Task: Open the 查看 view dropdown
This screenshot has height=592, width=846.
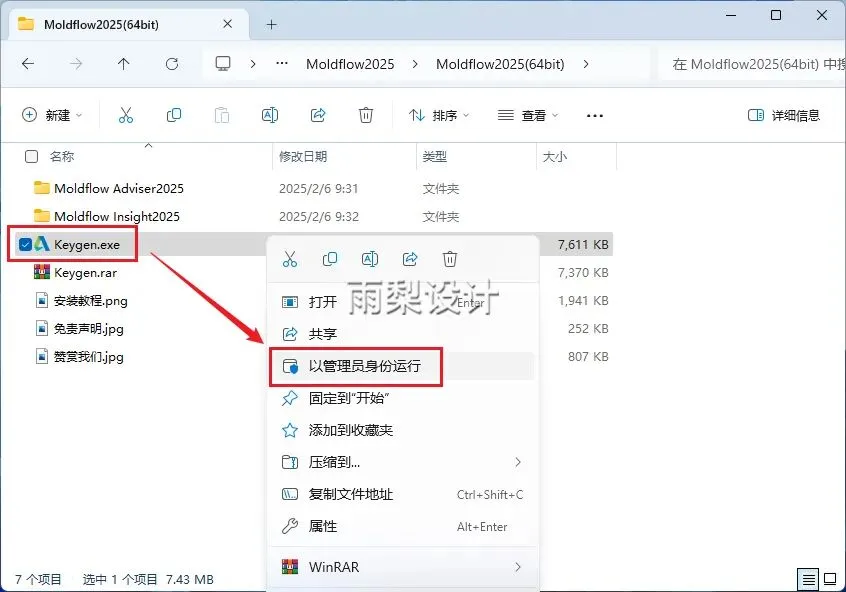Action: pos(528,115)
